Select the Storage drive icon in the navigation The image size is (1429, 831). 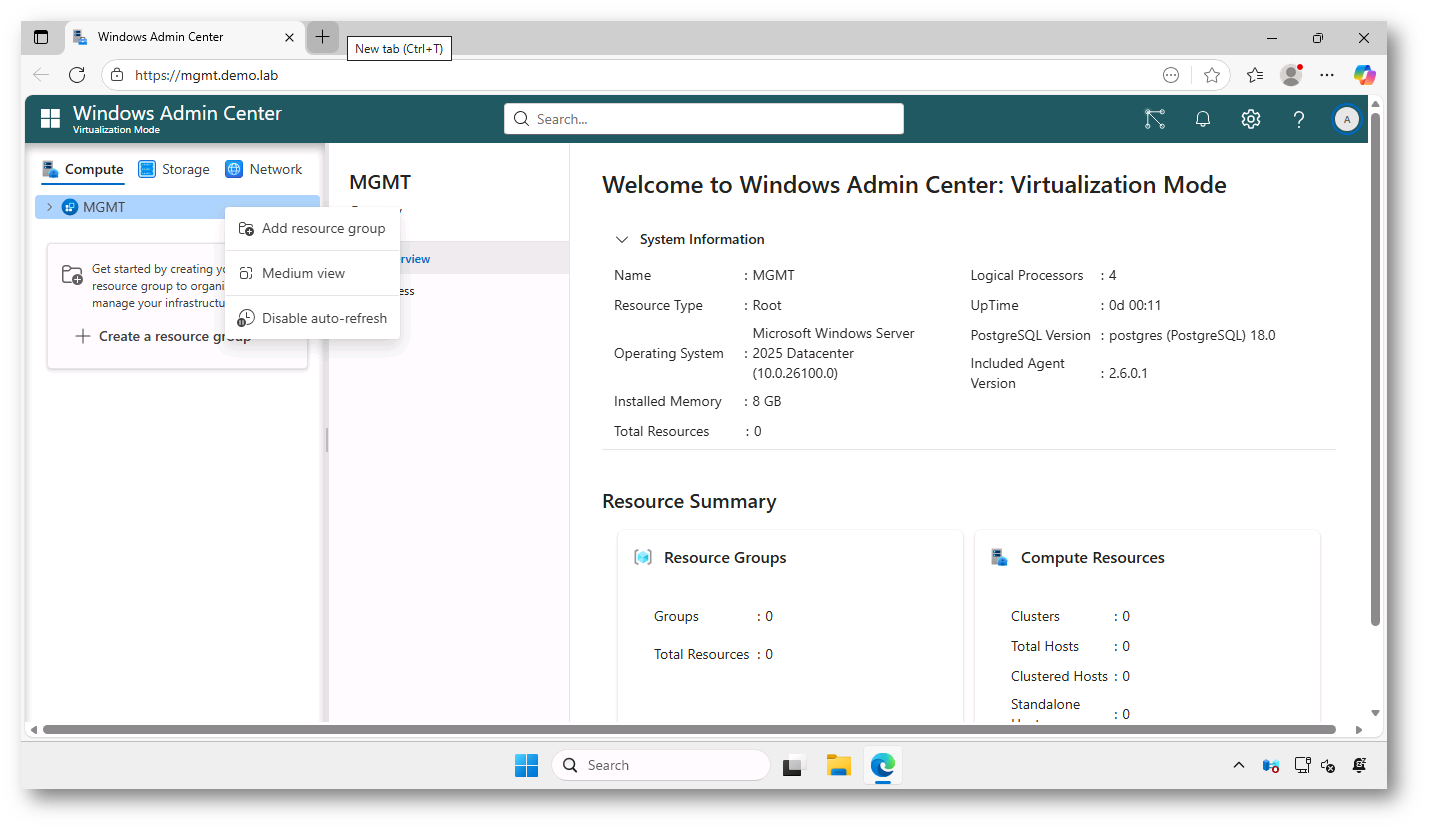point(146,168)
